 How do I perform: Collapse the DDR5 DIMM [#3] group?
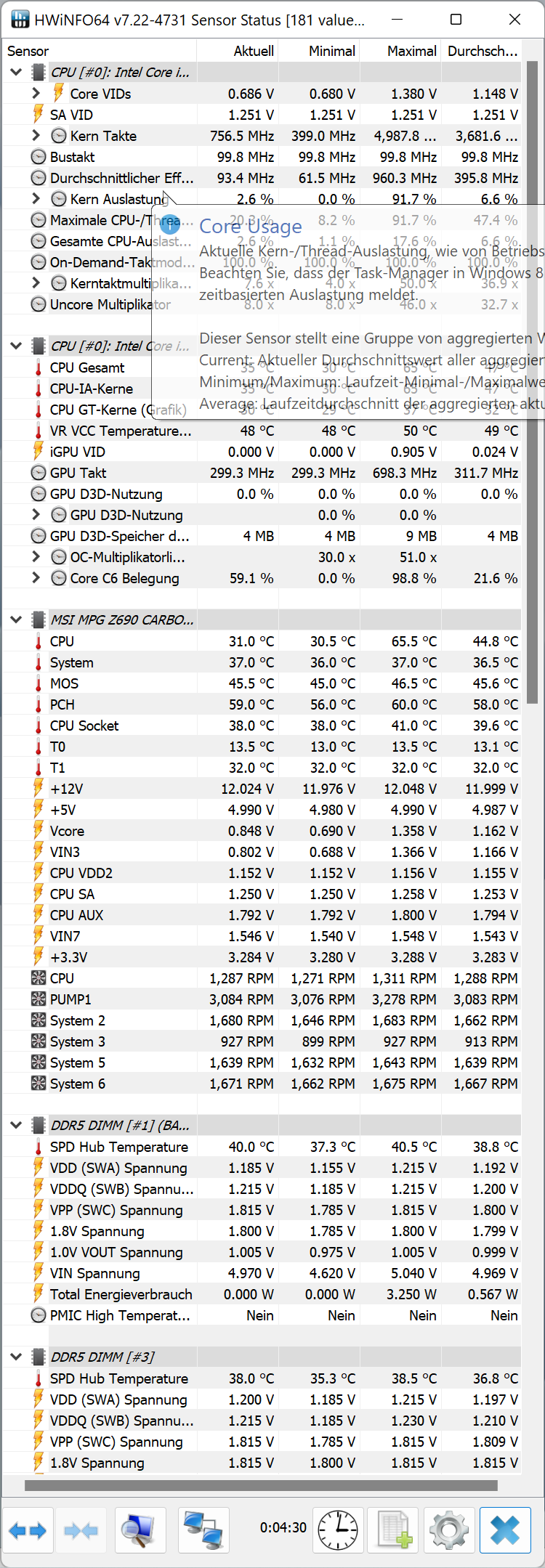16,1357
